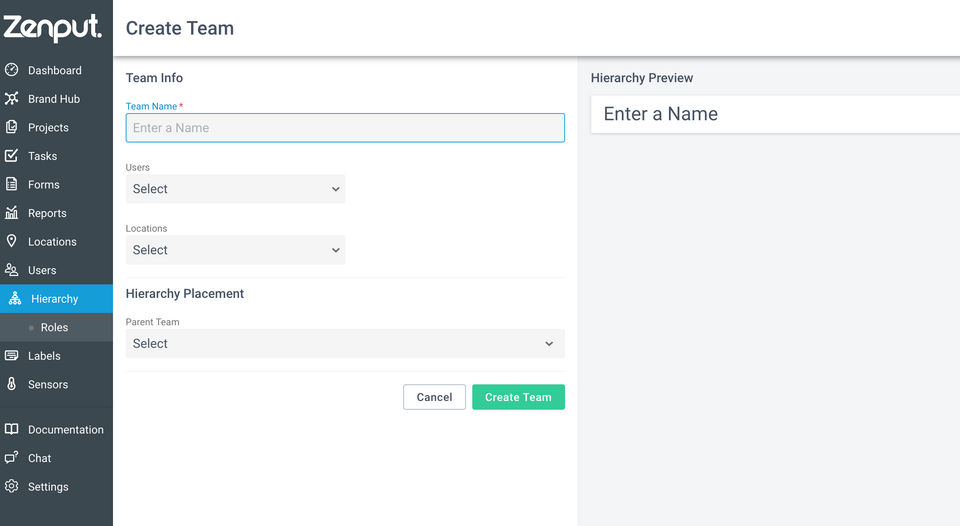This screenshot has width=960, height=526.
Task: Open the Documentation link
Action: (65, 430)
